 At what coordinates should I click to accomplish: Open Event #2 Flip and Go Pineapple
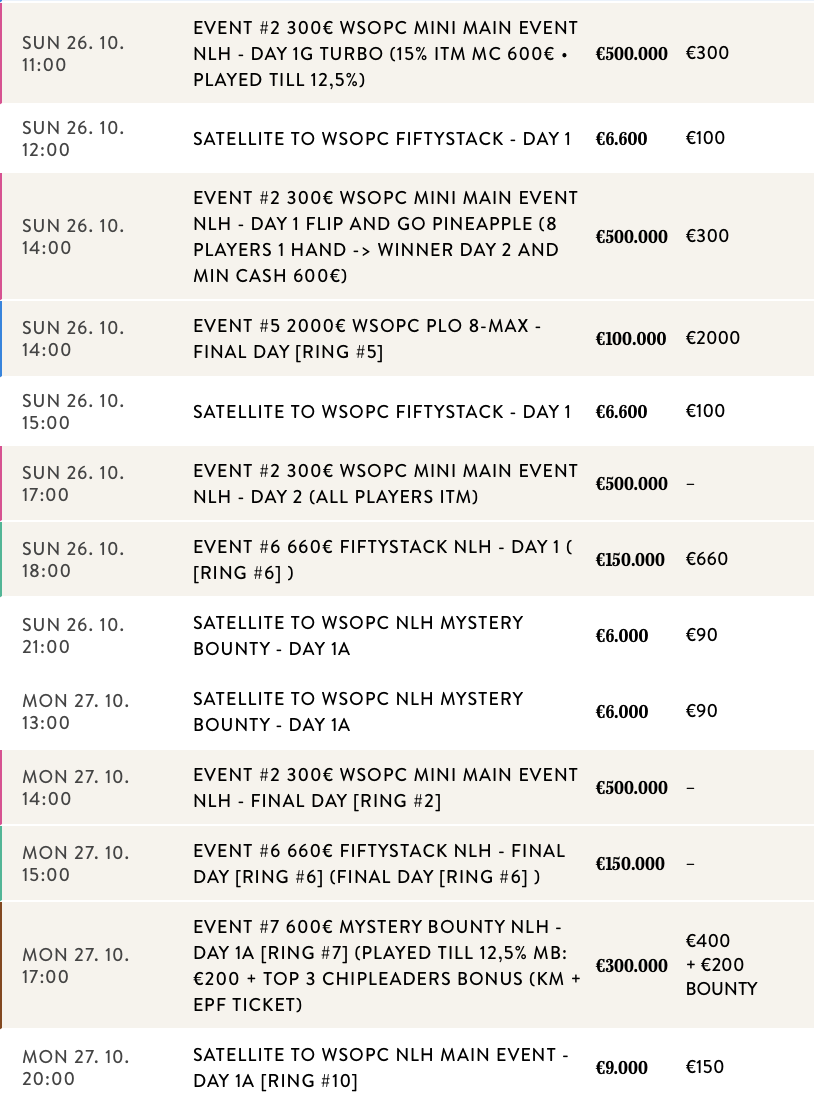point(386,237)
